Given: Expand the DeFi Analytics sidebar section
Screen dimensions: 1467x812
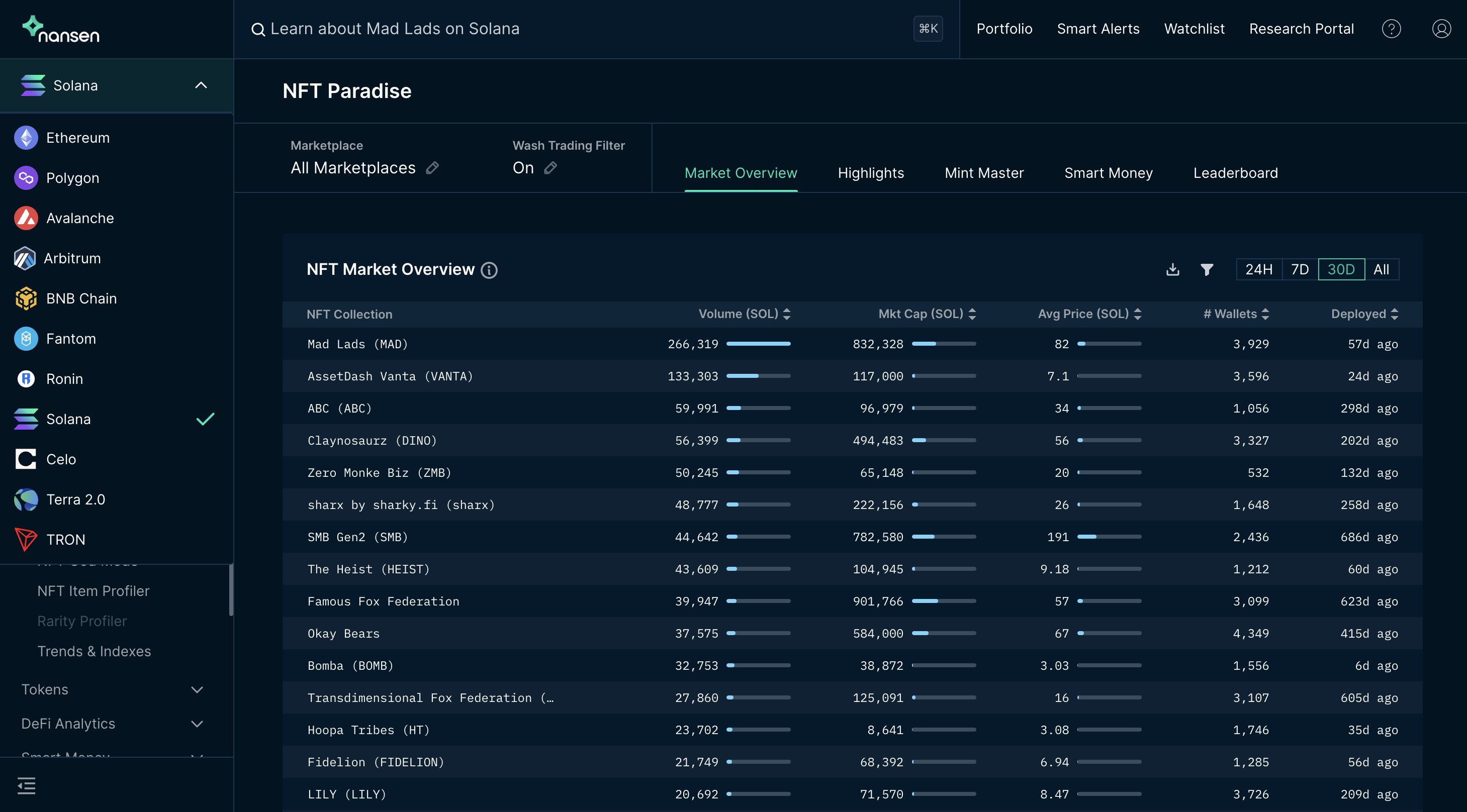Looking at the screenshot, I should [x=197, y=724].
